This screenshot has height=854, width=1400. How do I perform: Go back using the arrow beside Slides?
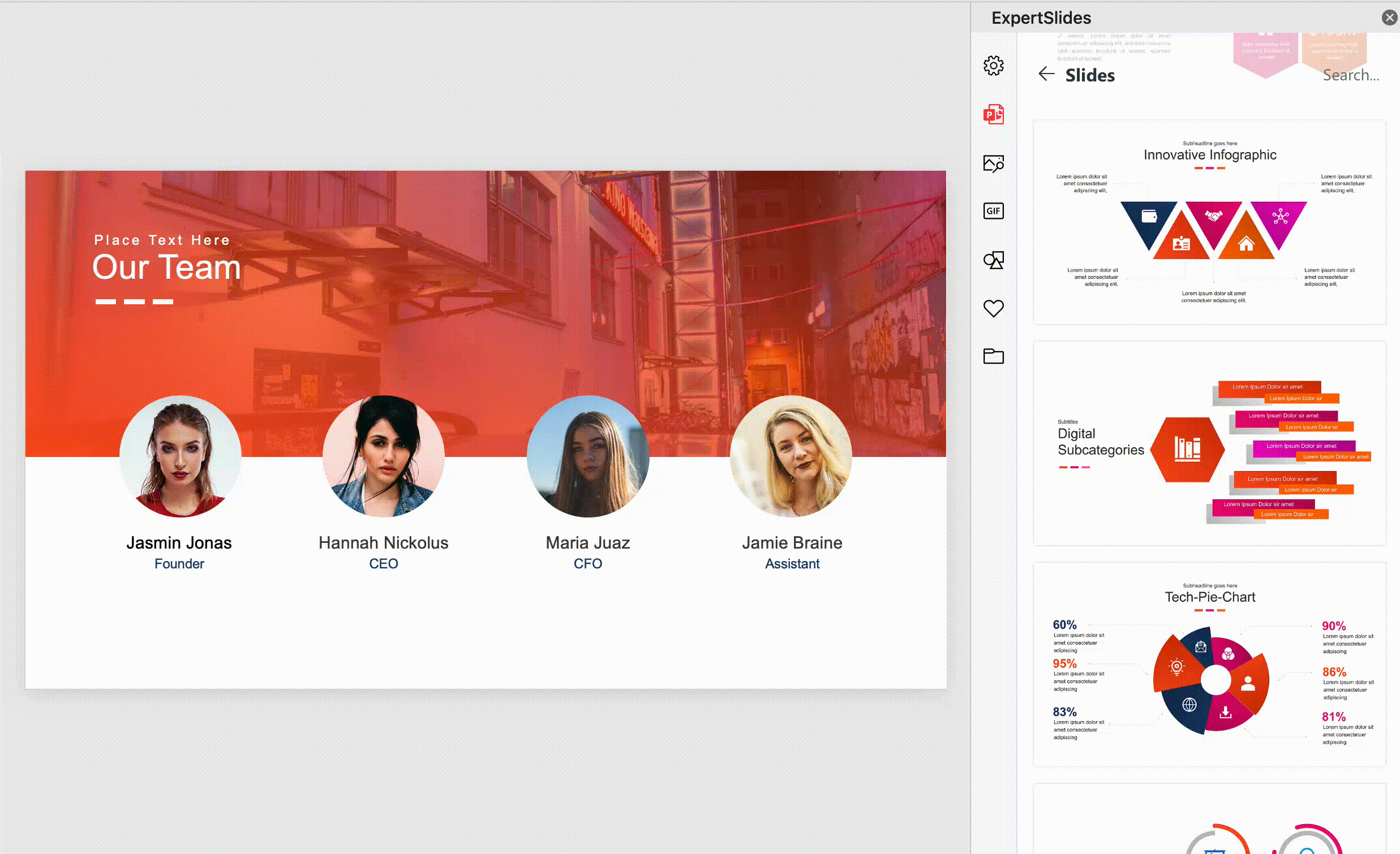(1046, 74)
